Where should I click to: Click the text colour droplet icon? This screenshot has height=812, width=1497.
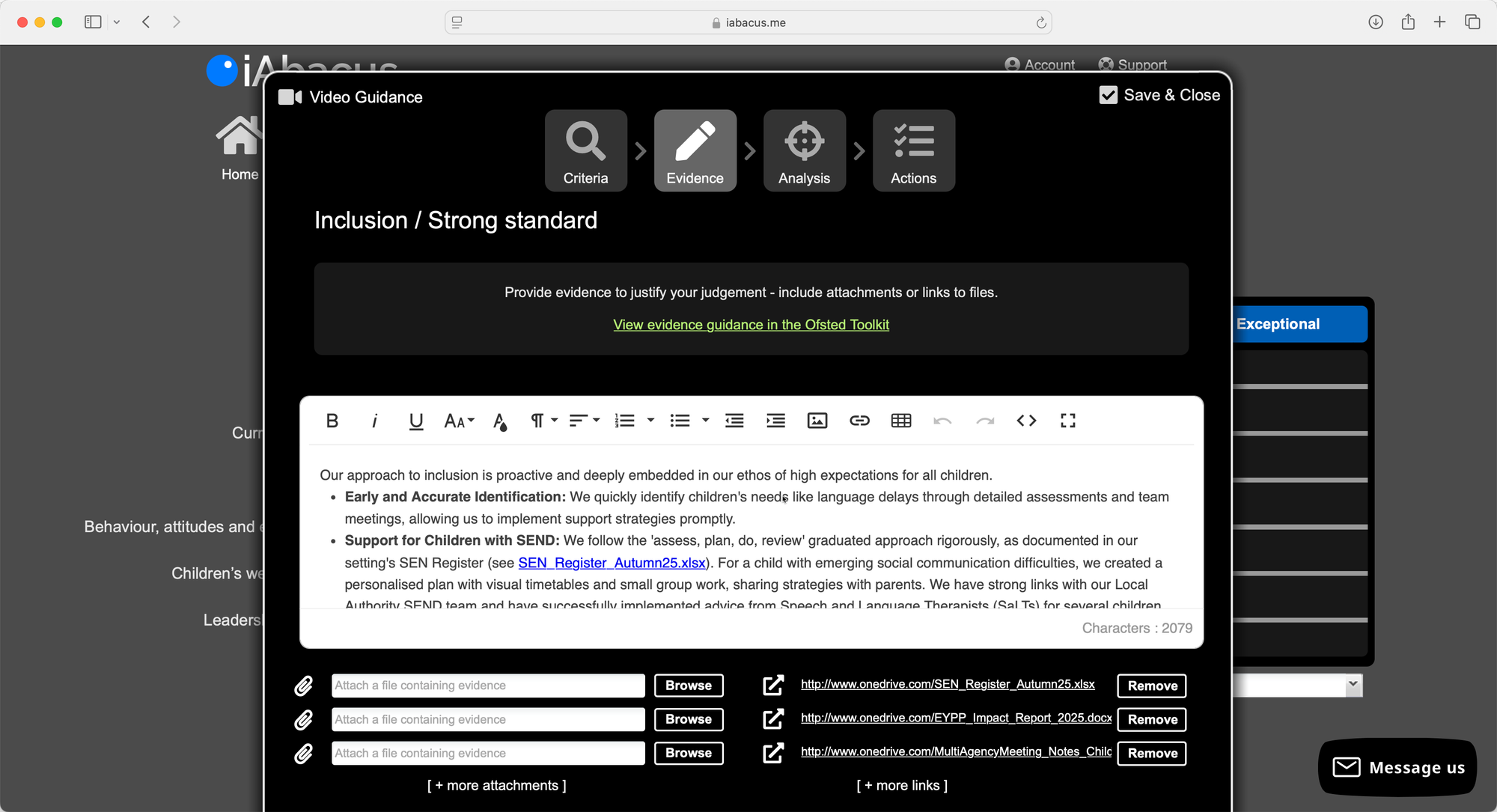click(500, 421)
